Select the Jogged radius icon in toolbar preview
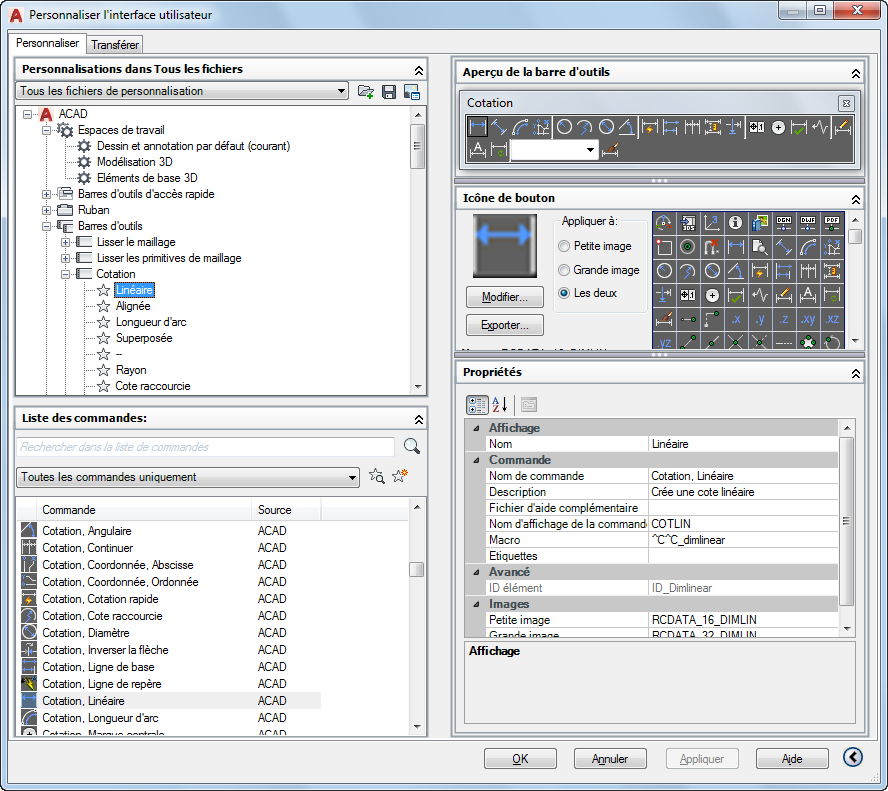This screenshot has height=791, width=888. click(585, 127)
